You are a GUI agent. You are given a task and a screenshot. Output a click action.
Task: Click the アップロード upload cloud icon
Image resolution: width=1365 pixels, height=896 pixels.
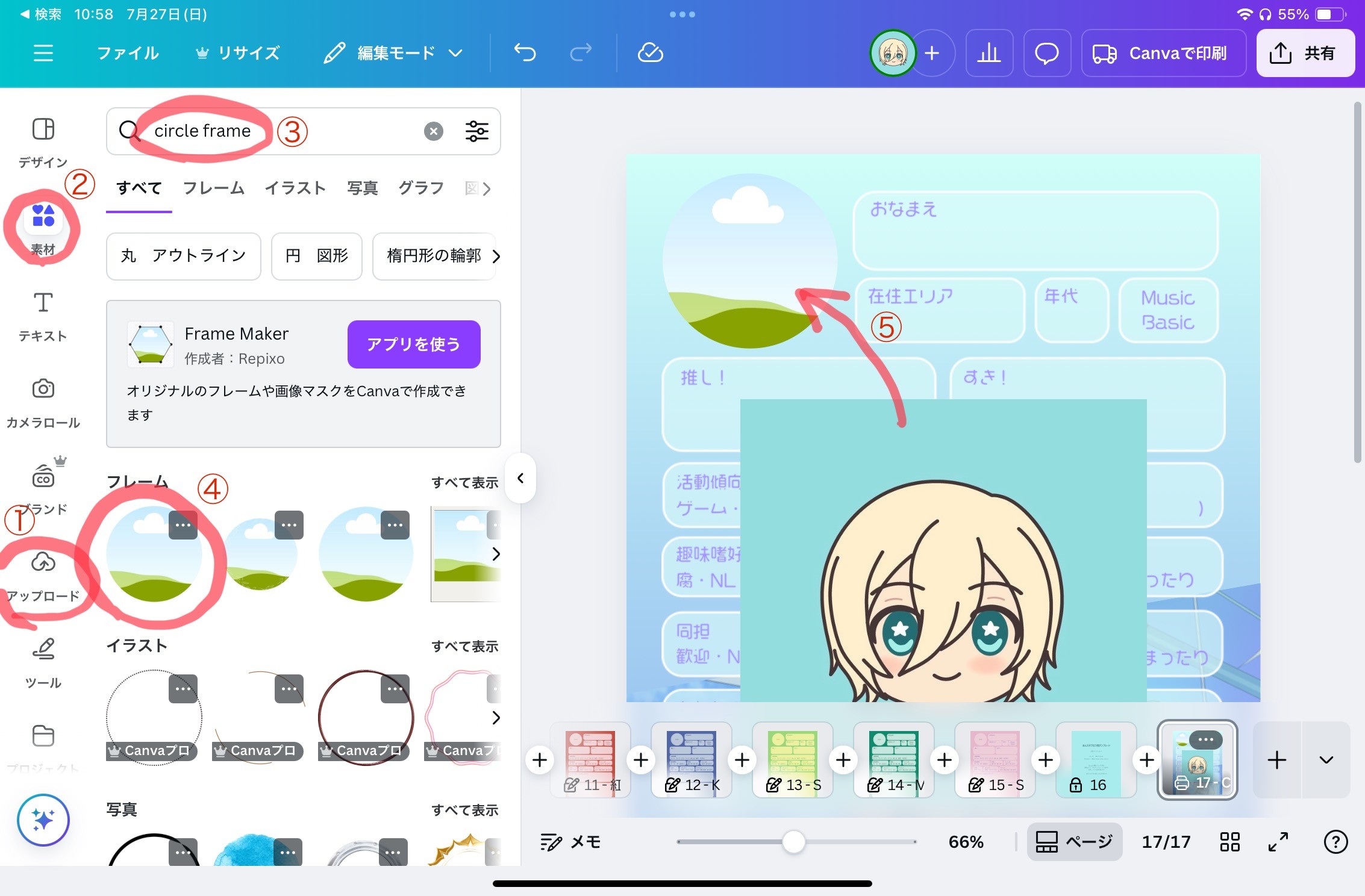tap(43, 563)
